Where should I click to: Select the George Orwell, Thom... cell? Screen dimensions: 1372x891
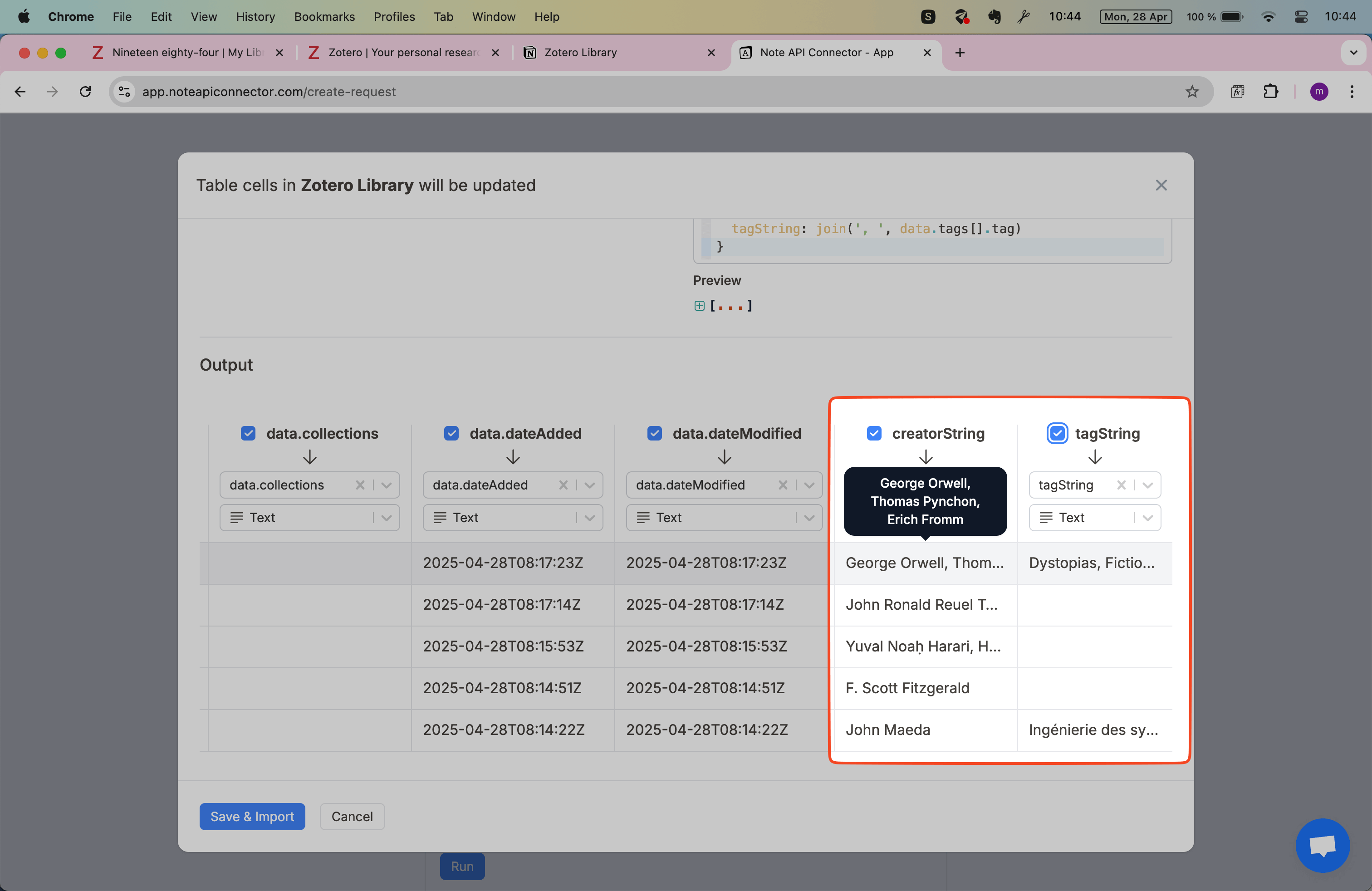pyautogui.click(x=925, y=563)
